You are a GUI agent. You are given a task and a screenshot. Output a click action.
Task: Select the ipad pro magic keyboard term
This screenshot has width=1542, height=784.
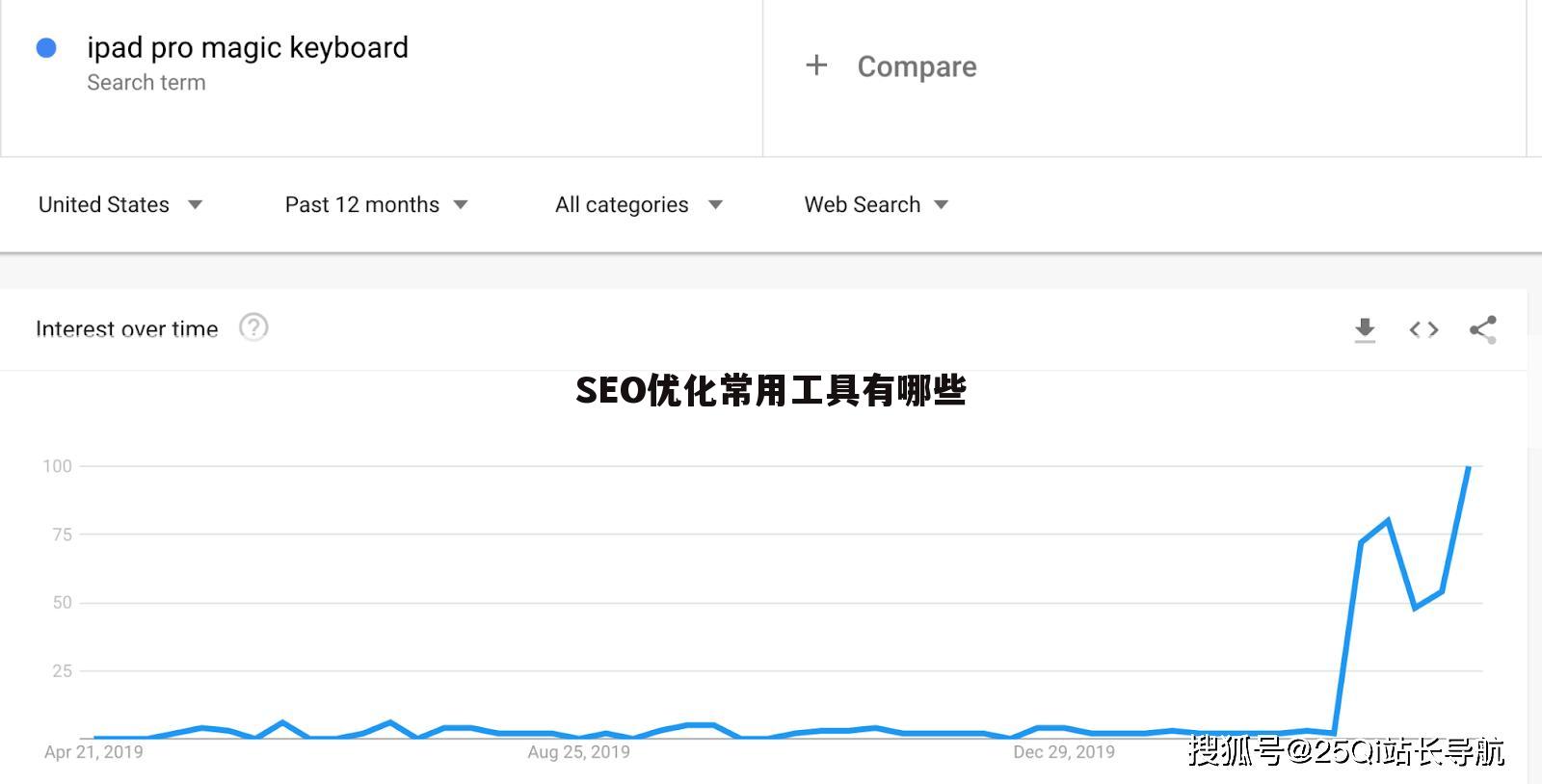(x=248, y=47)
